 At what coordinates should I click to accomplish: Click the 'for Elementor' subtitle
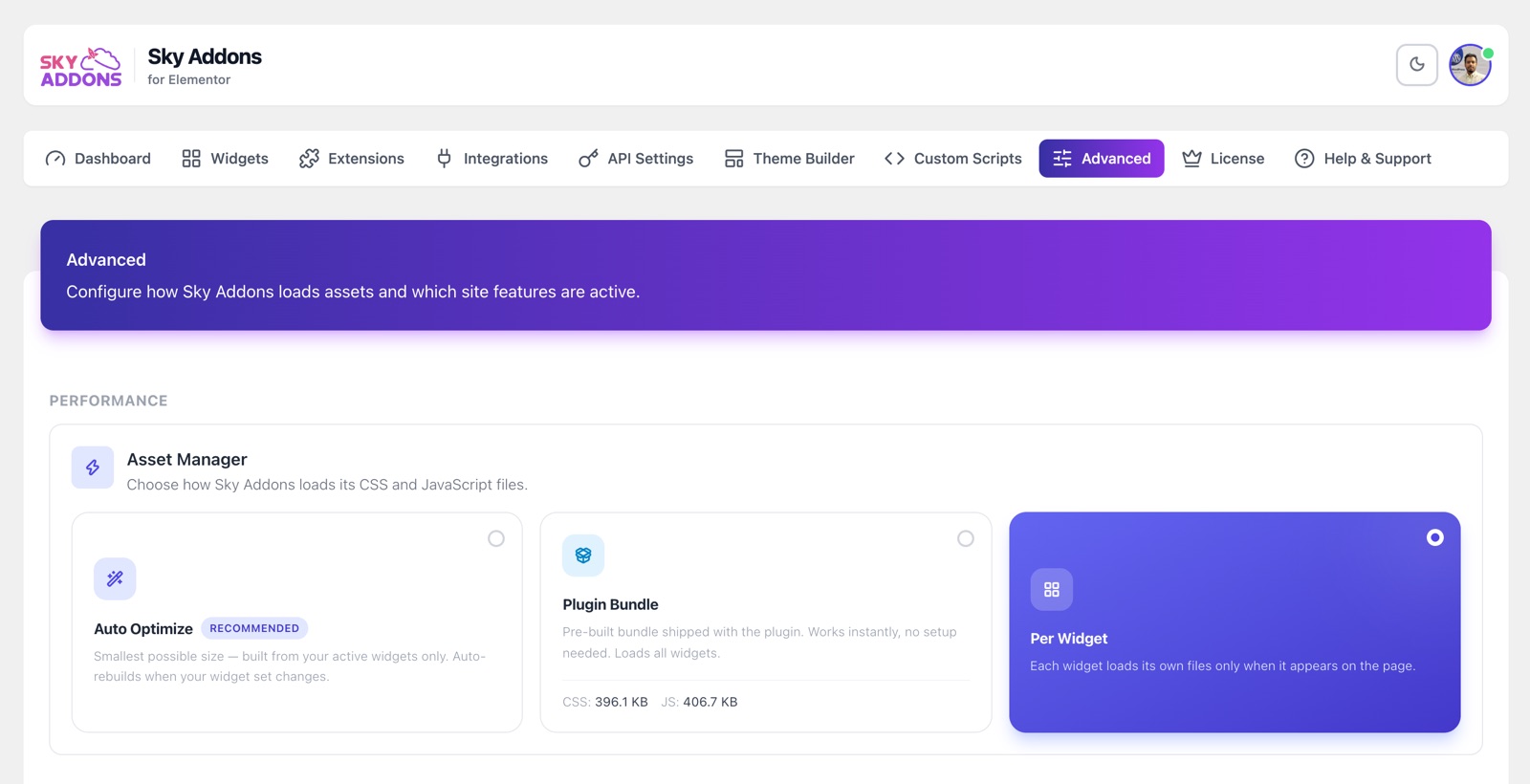(189, 80)
